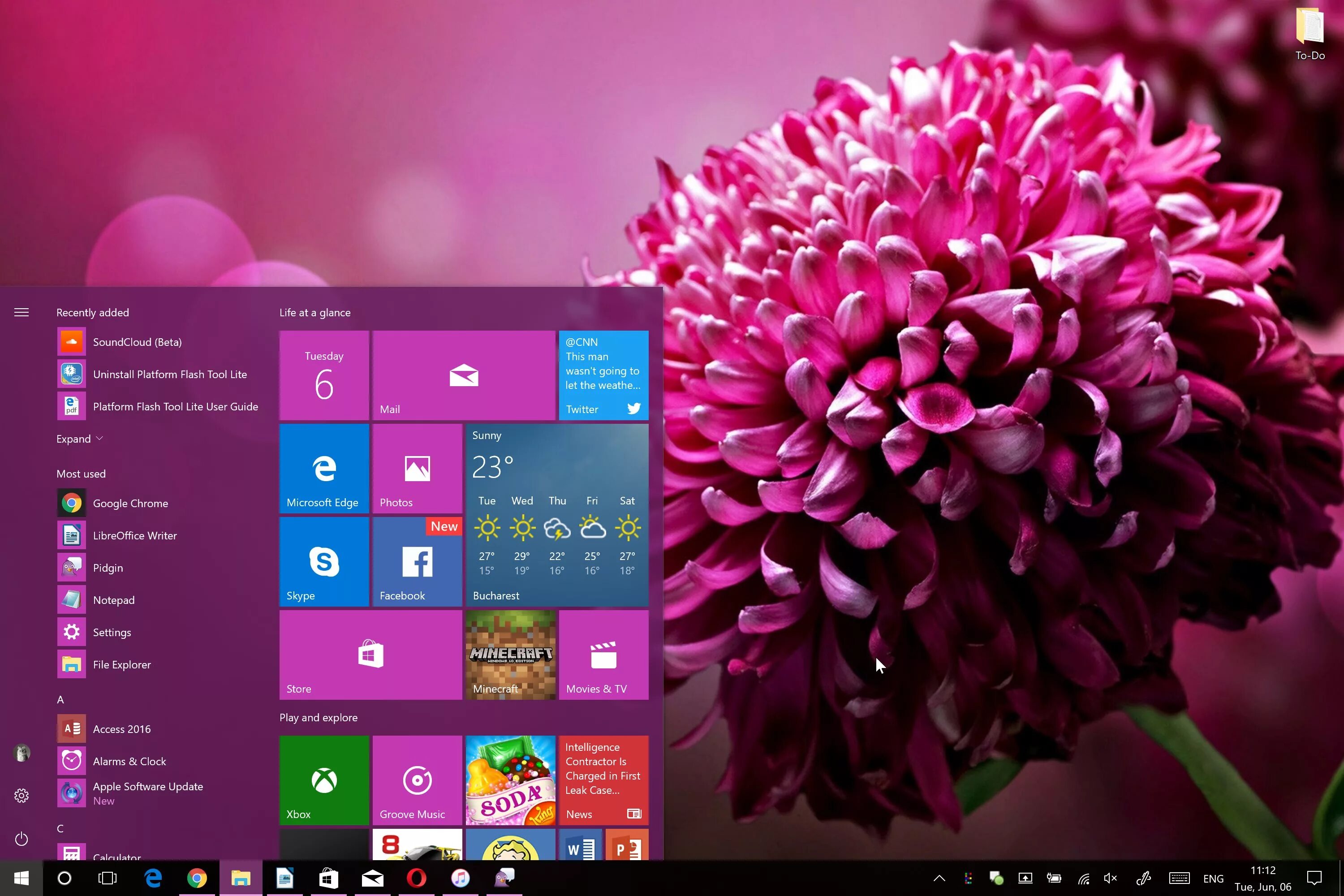Image resolution: width=1344 pixels, height=896 pixels.
Task: Start the Minecraft tile
Action: (x=510, y=654)
